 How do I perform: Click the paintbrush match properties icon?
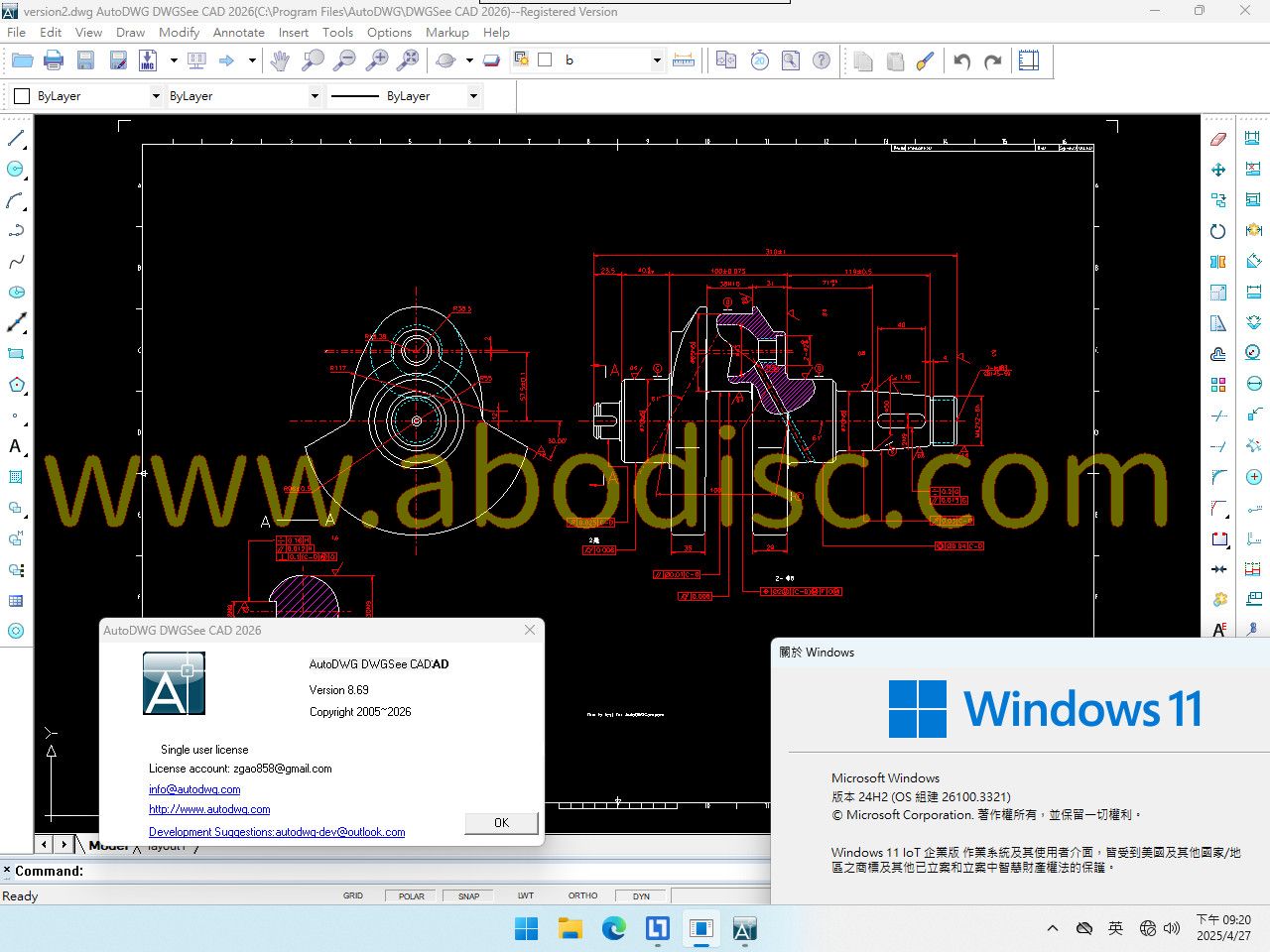926,60
